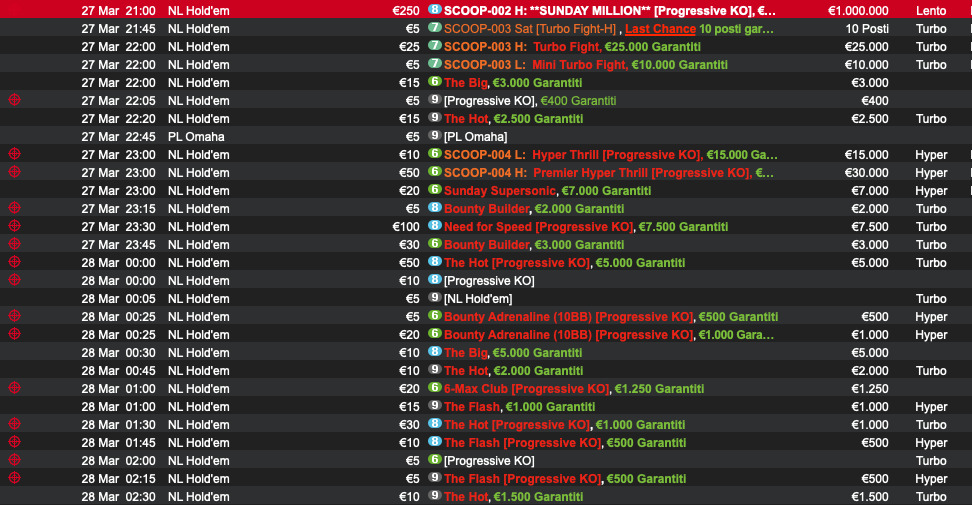This screenshot has width=972, height=505.
Task: Open the underlined Last Chance link
Action: [660, 29]
